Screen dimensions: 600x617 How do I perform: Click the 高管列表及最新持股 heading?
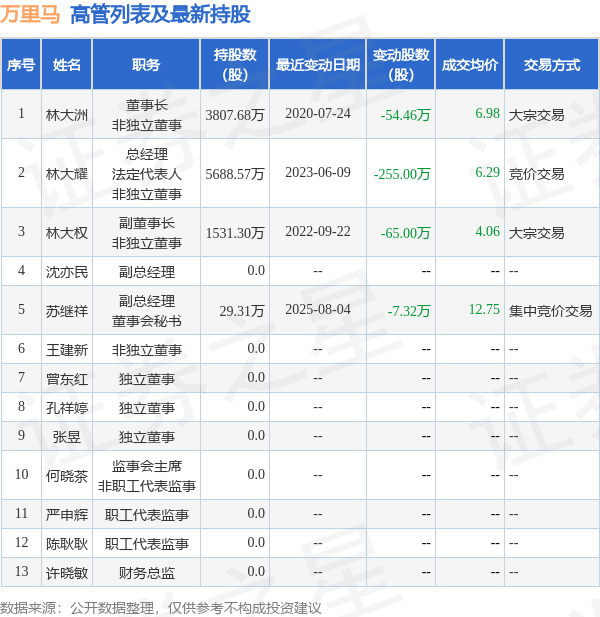(x=160, y=15)
